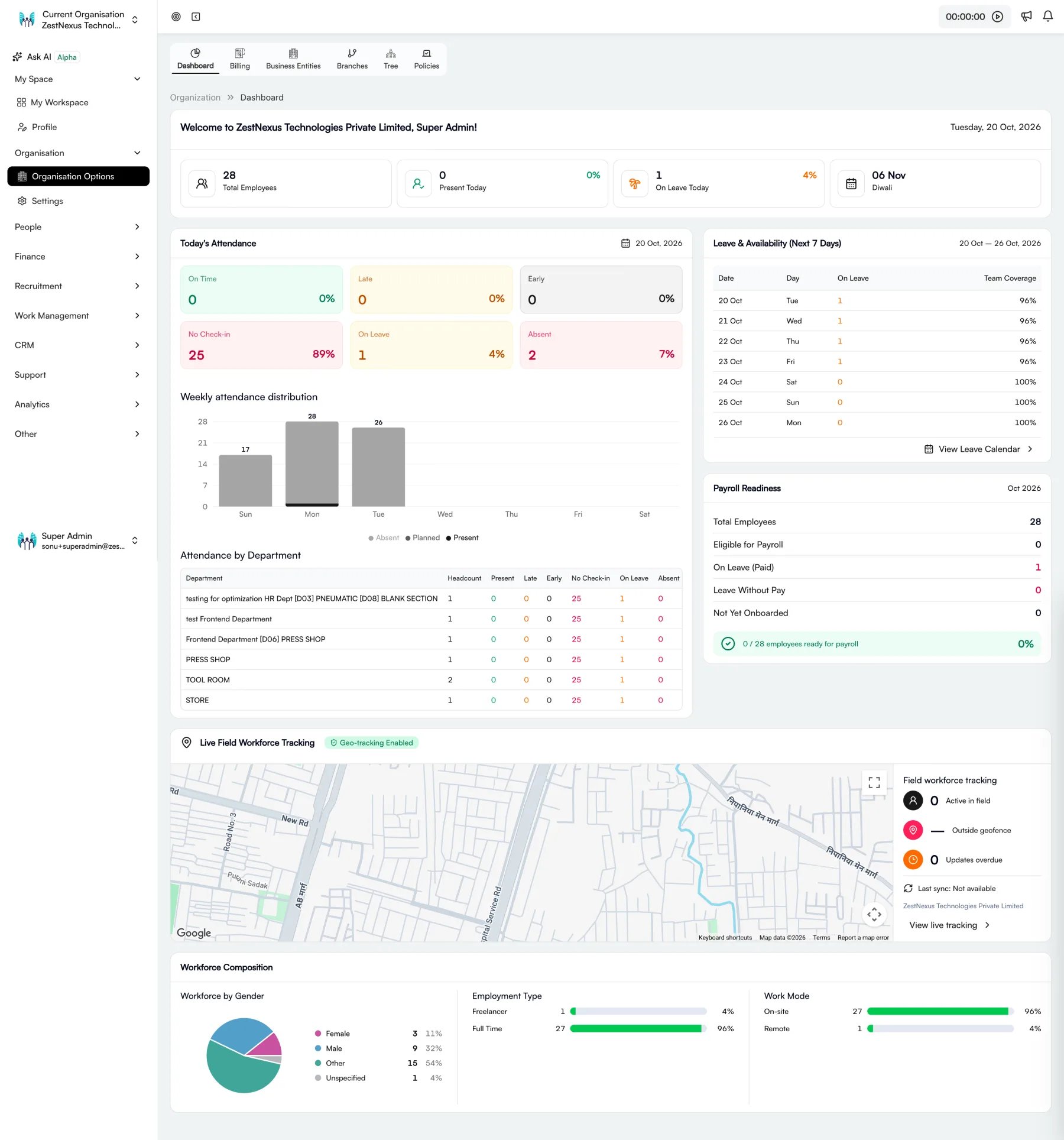This screenshot has width=1064, height=1140.
Task: Collapse sidebar with the panel toggle icon
Action: (x=196, y=17)
